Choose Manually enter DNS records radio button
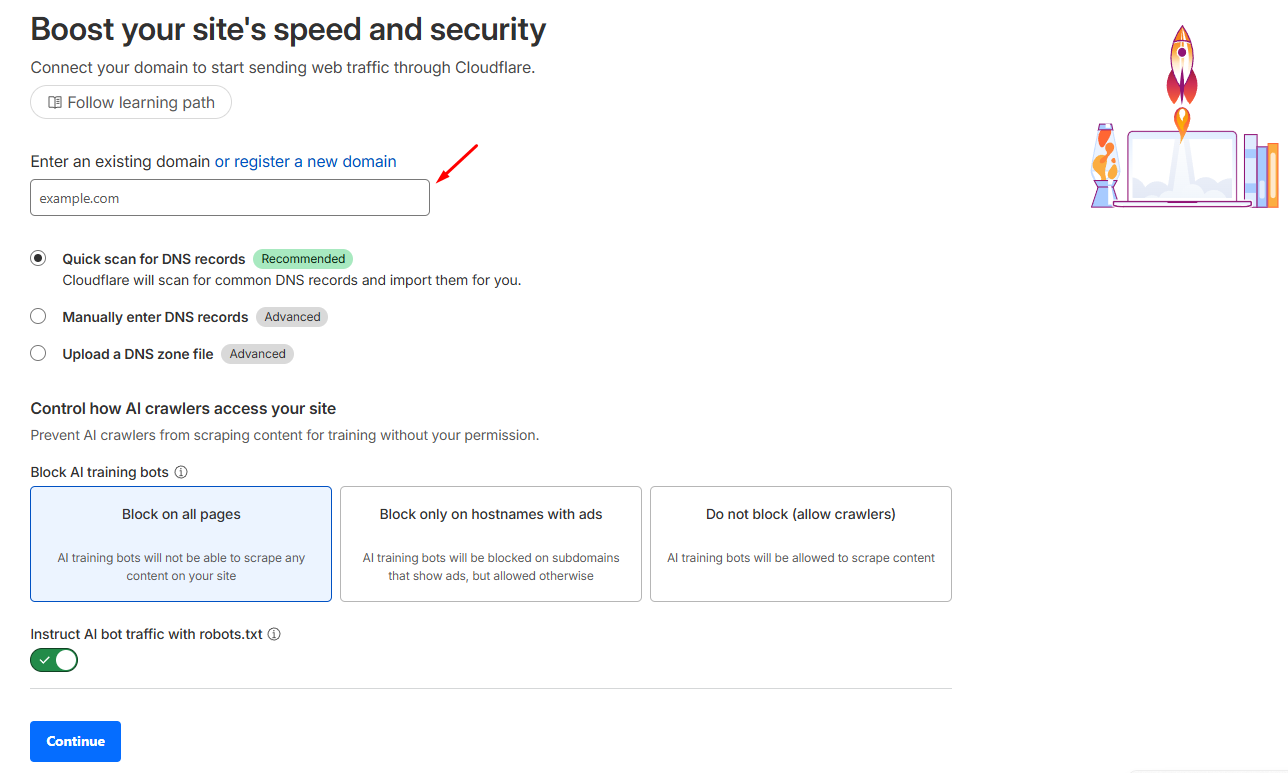This screenshot has height=773, width=1288. [38, 316]
